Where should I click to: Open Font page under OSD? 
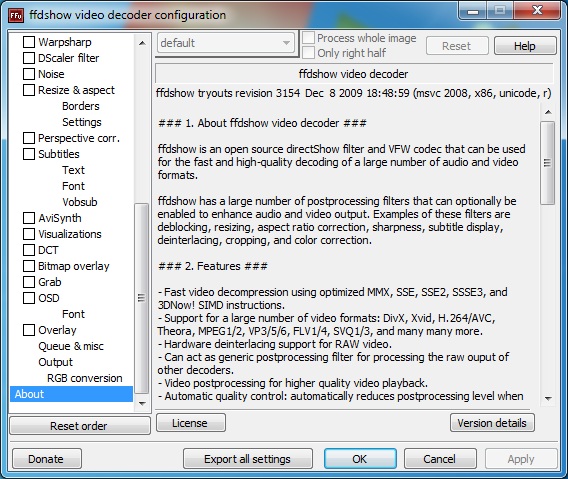click(x=74, y=314)
